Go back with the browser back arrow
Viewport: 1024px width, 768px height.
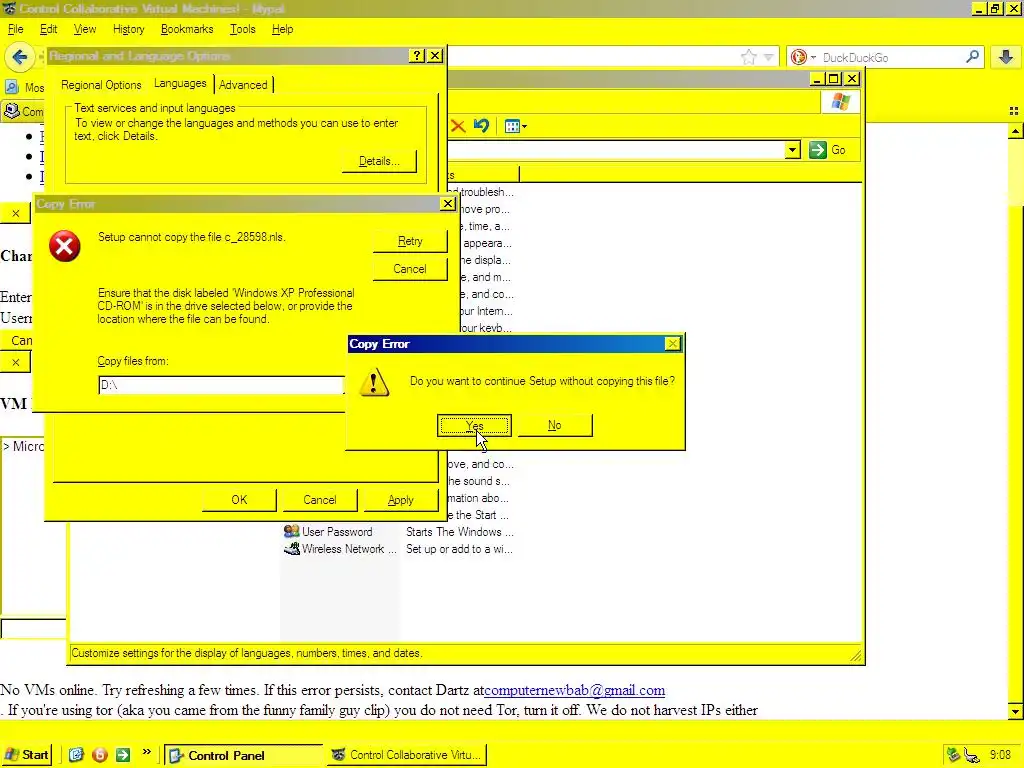20,57
